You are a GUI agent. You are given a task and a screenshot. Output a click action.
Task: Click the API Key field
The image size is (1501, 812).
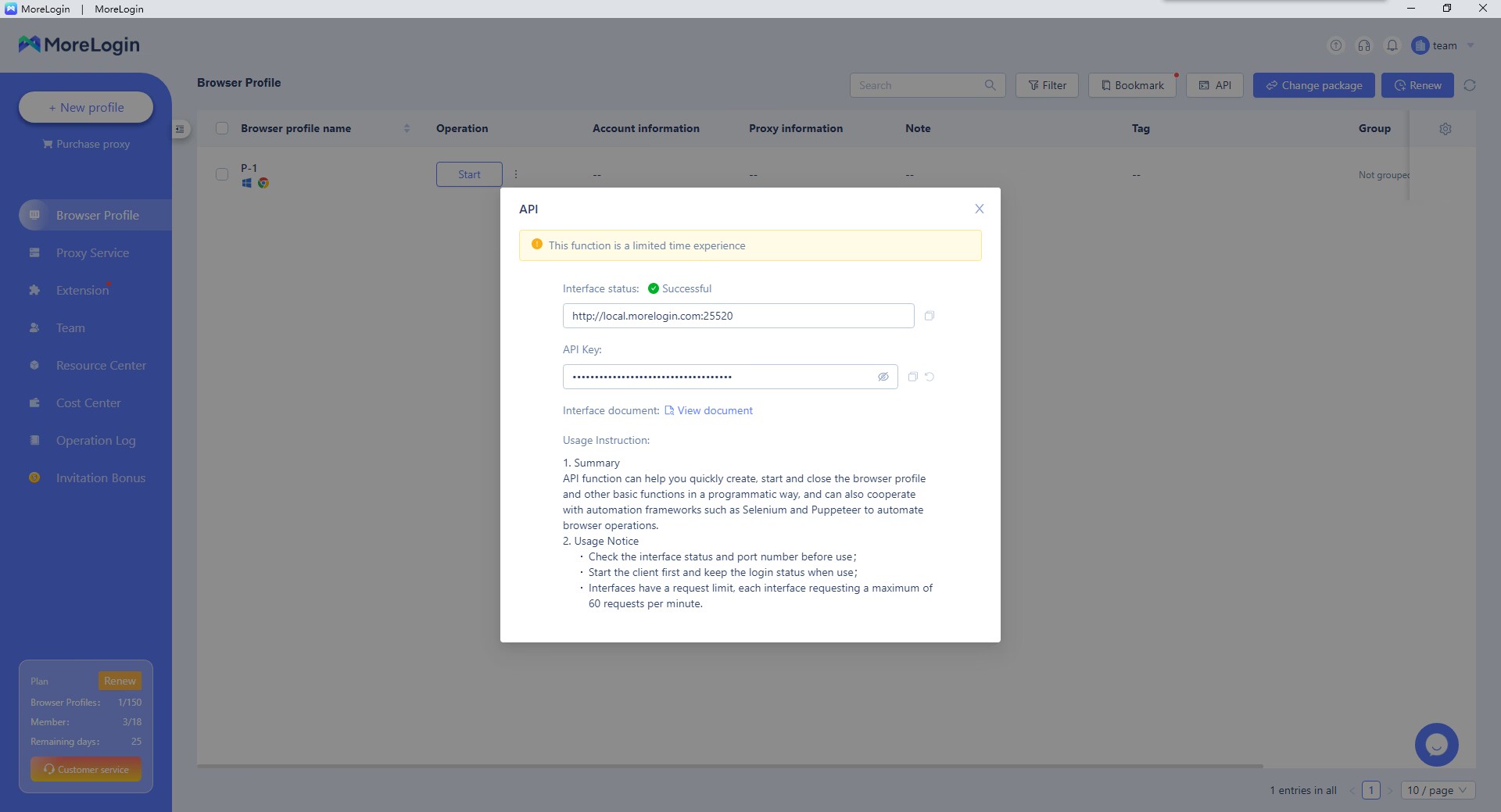point(730,377)
